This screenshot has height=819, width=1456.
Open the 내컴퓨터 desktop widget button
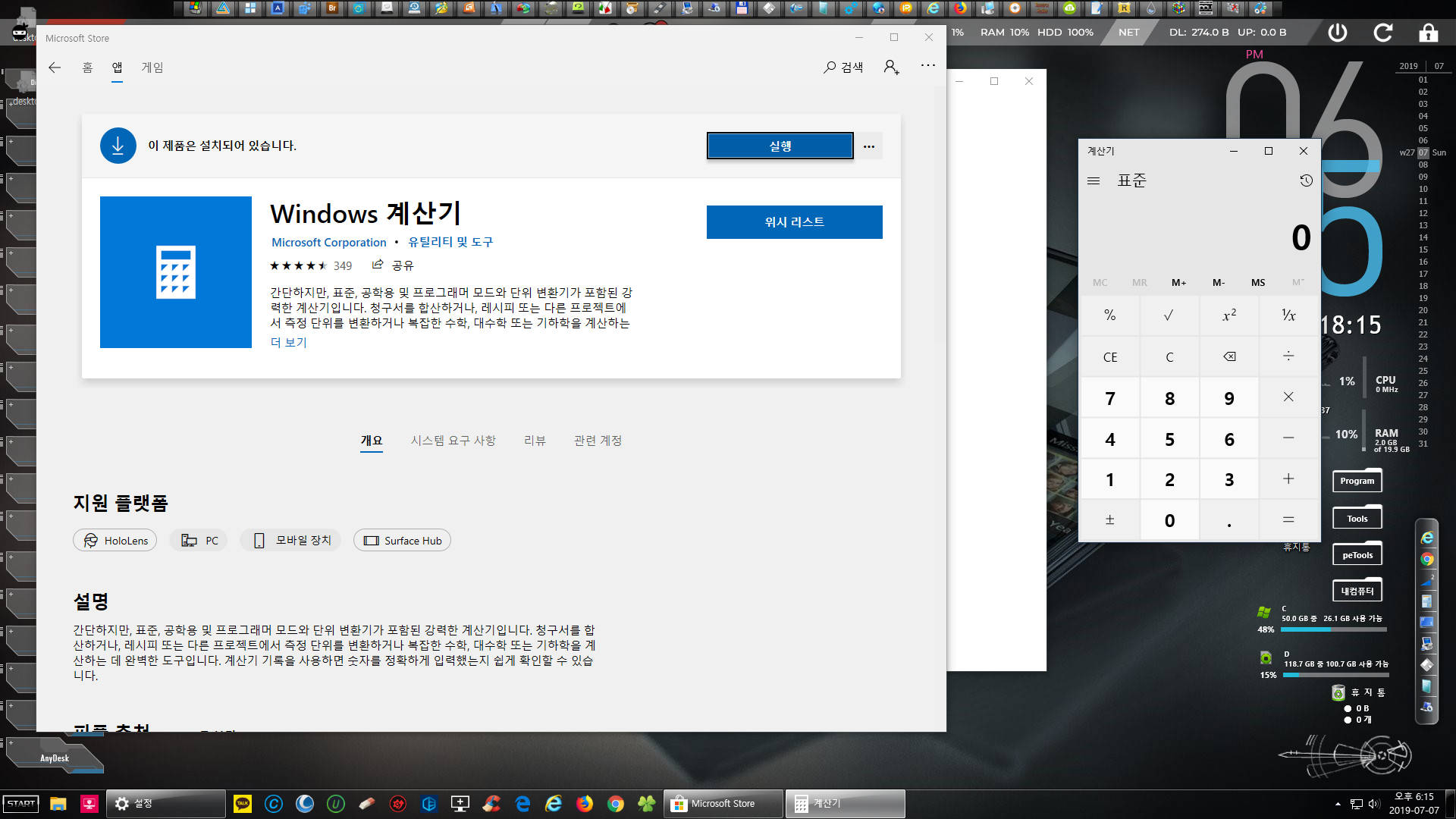[x=1357, y=591]
